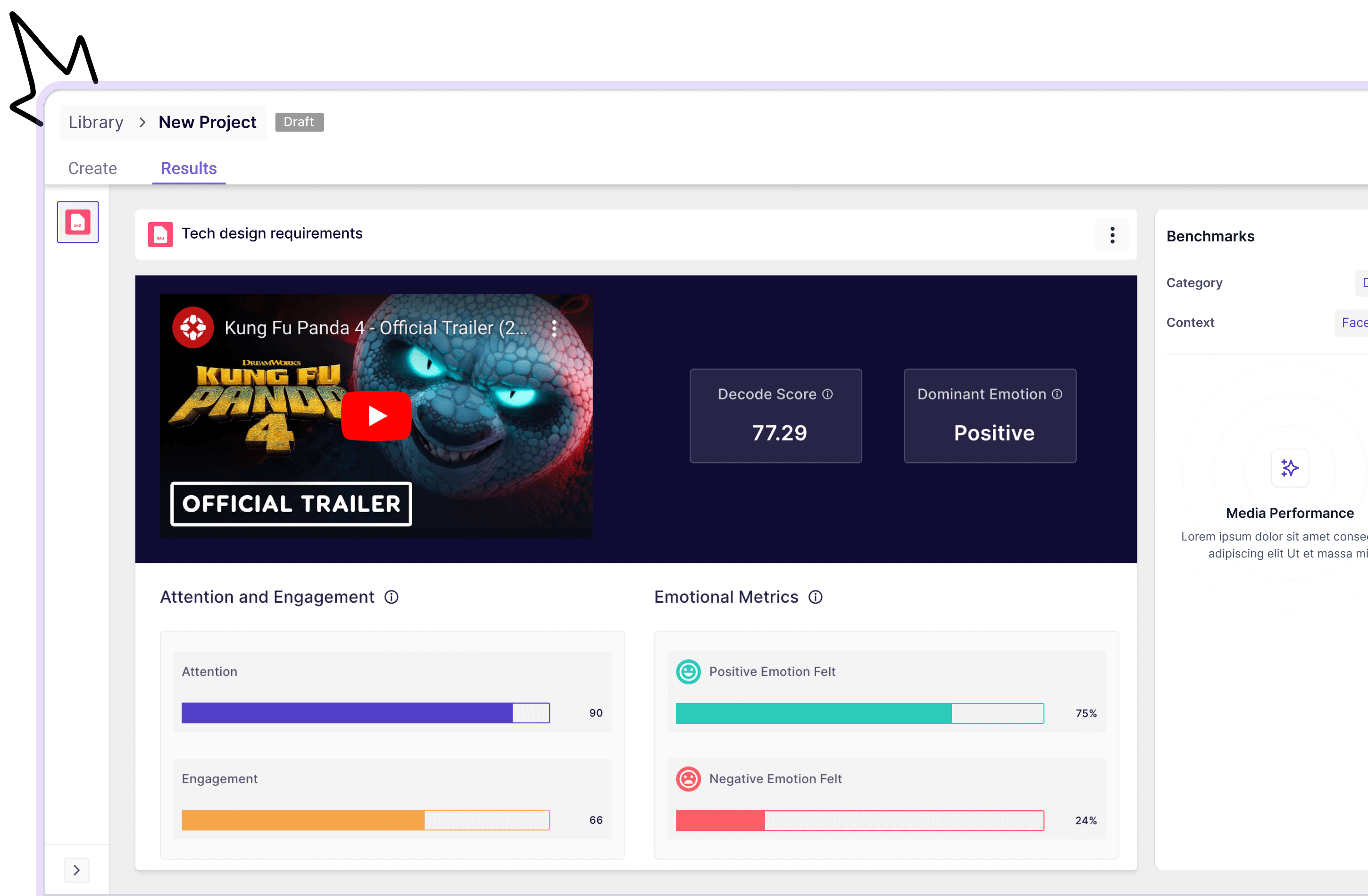This screenshot has height=896, width=1368.
Task: Click the 24% negative emotion value
Action: pyautogui.click(x=1086, y=821)
